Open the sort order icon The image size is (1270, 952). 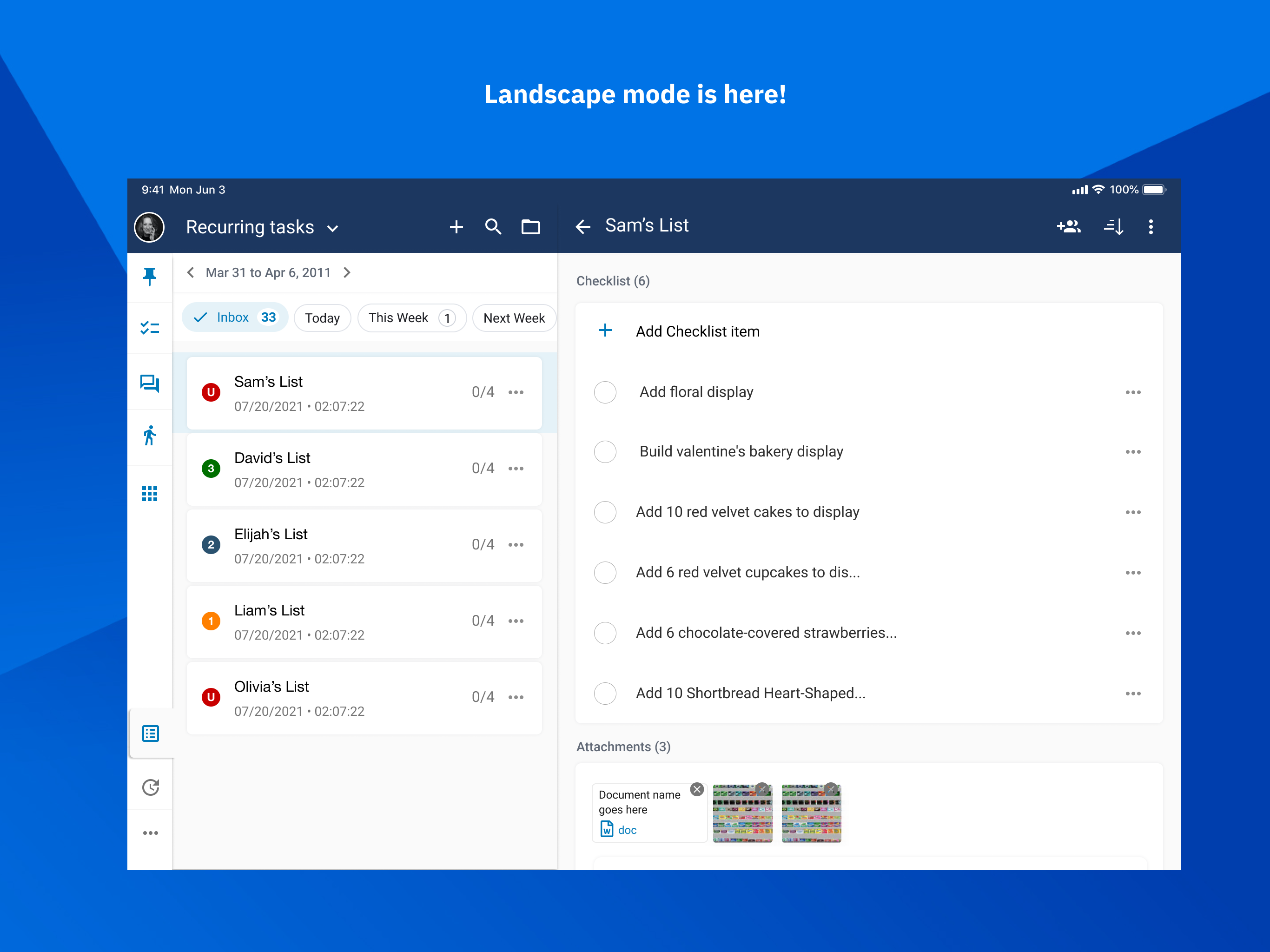(x=1113, y=227)
